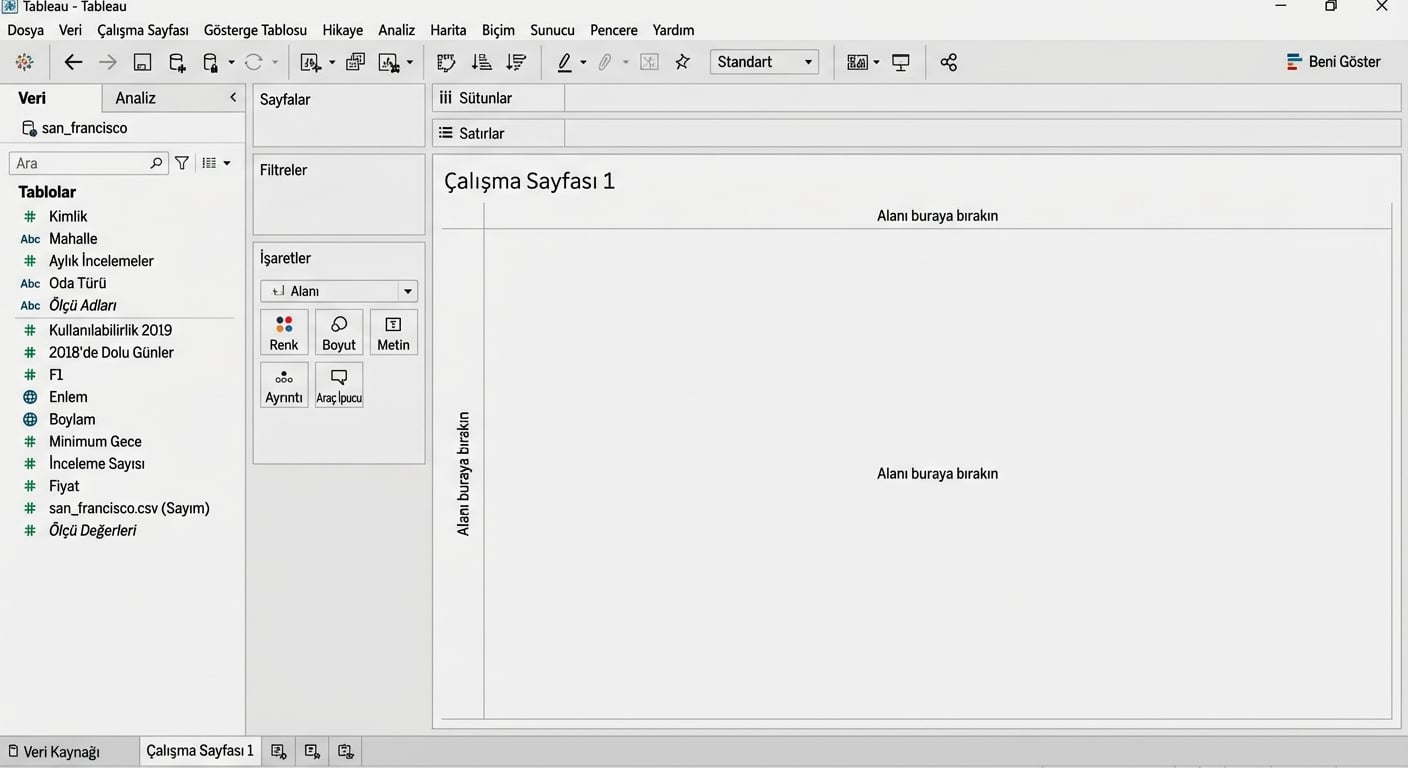
Task: Click the swap rows and columns icon
Action: pos(446,62)
